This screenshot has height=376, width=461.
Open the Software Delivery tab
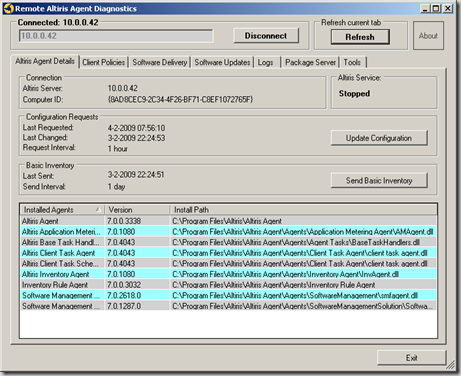point(160,62)
